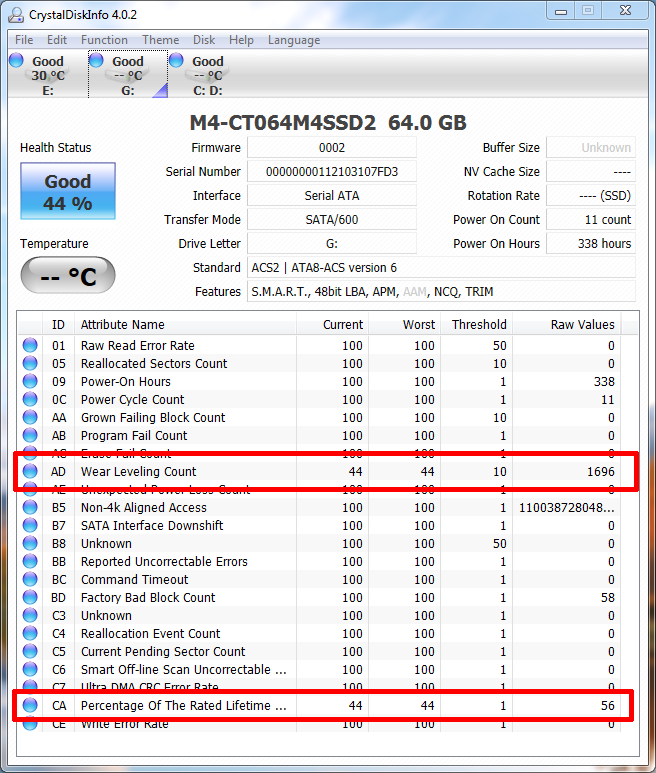The image size is (656, 773).
Task: Click status orb for Wear Leveling Count
Action: tap(30, 471)
